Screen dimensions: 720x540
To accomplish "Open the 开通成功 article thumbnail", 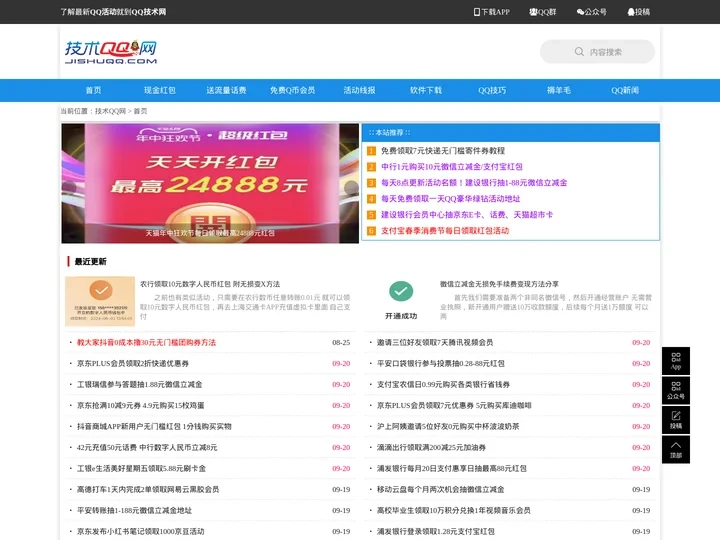I will [x=401, y=300].
